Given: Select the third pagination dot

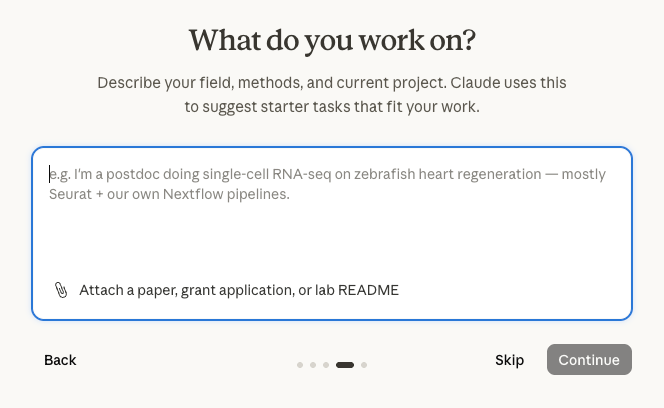Looking at the screenshot, I should pos(326,365).
